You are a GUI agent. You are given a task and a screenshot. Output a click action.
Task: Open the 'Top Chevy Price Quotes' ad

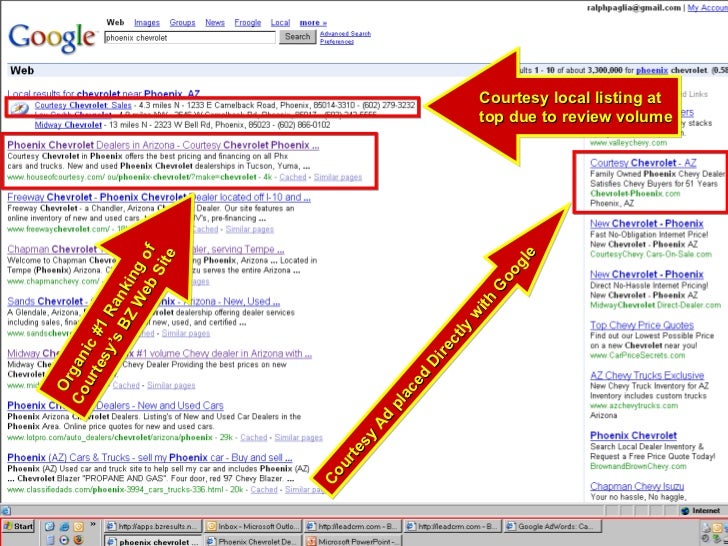click(x=642, y=325)
